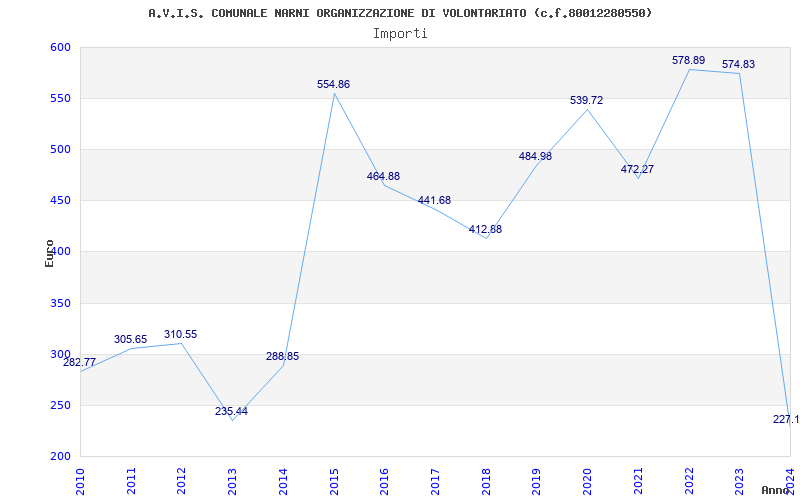Select the Importi subtitle

tap(400, 34)
